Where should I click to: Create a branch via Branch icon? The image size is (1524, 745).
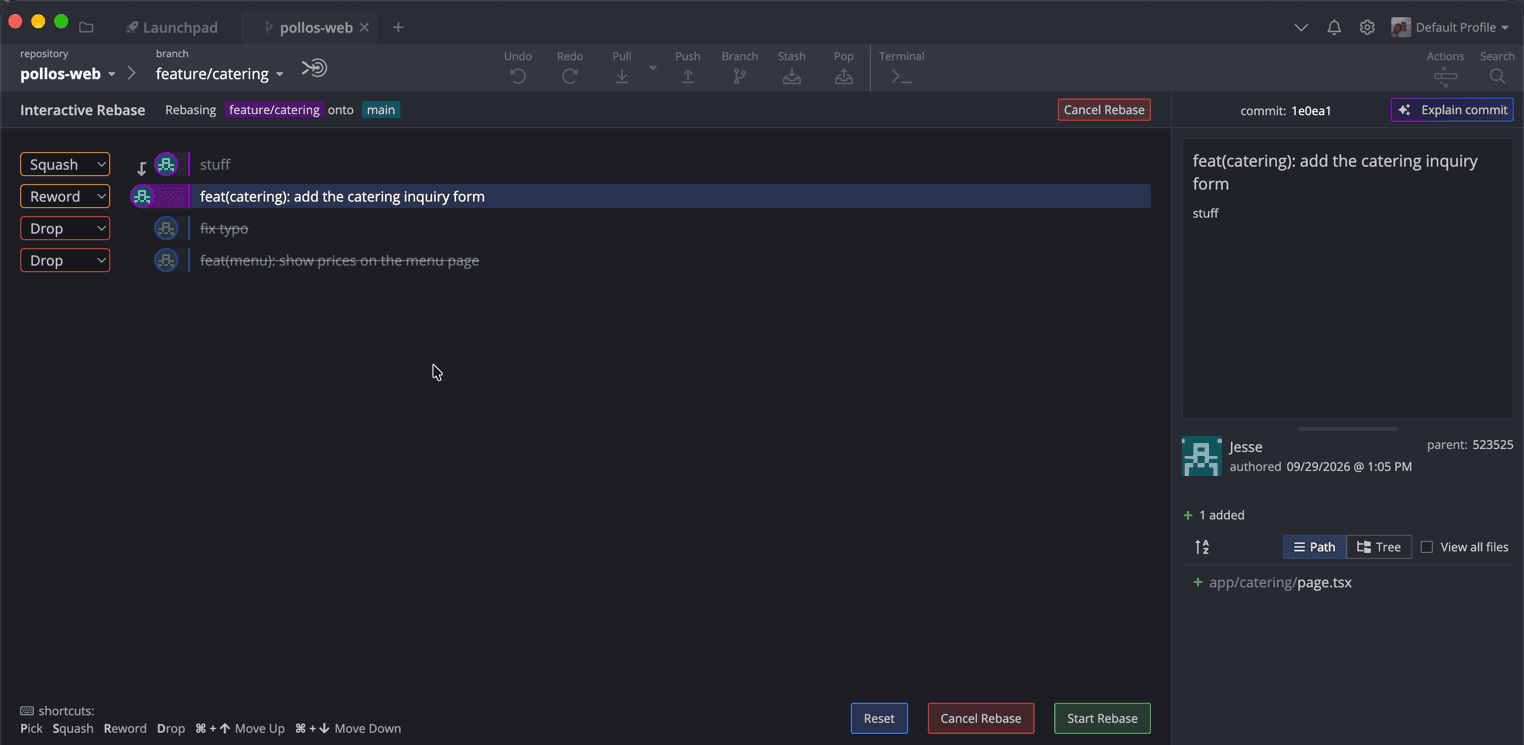[740, 76]
